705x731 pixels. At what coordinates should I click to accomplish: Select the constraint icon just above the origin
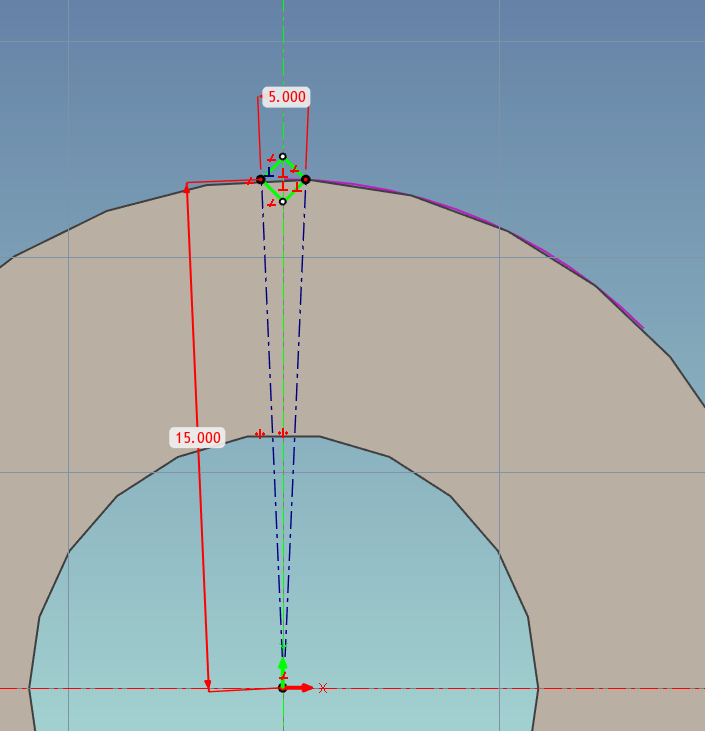pyautogui.click(x=283, y=676)
